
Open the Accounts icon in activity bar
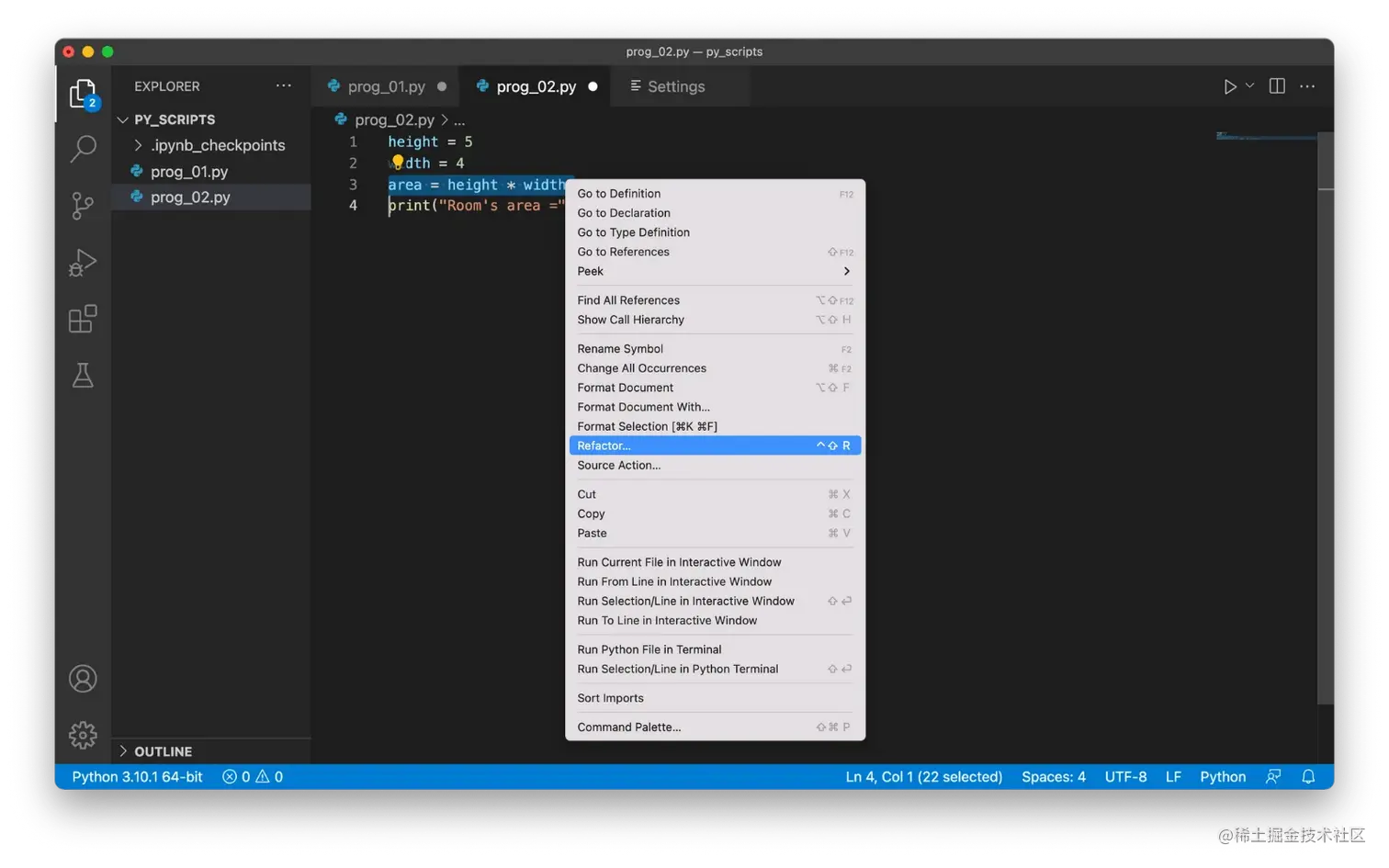point(84,679)
